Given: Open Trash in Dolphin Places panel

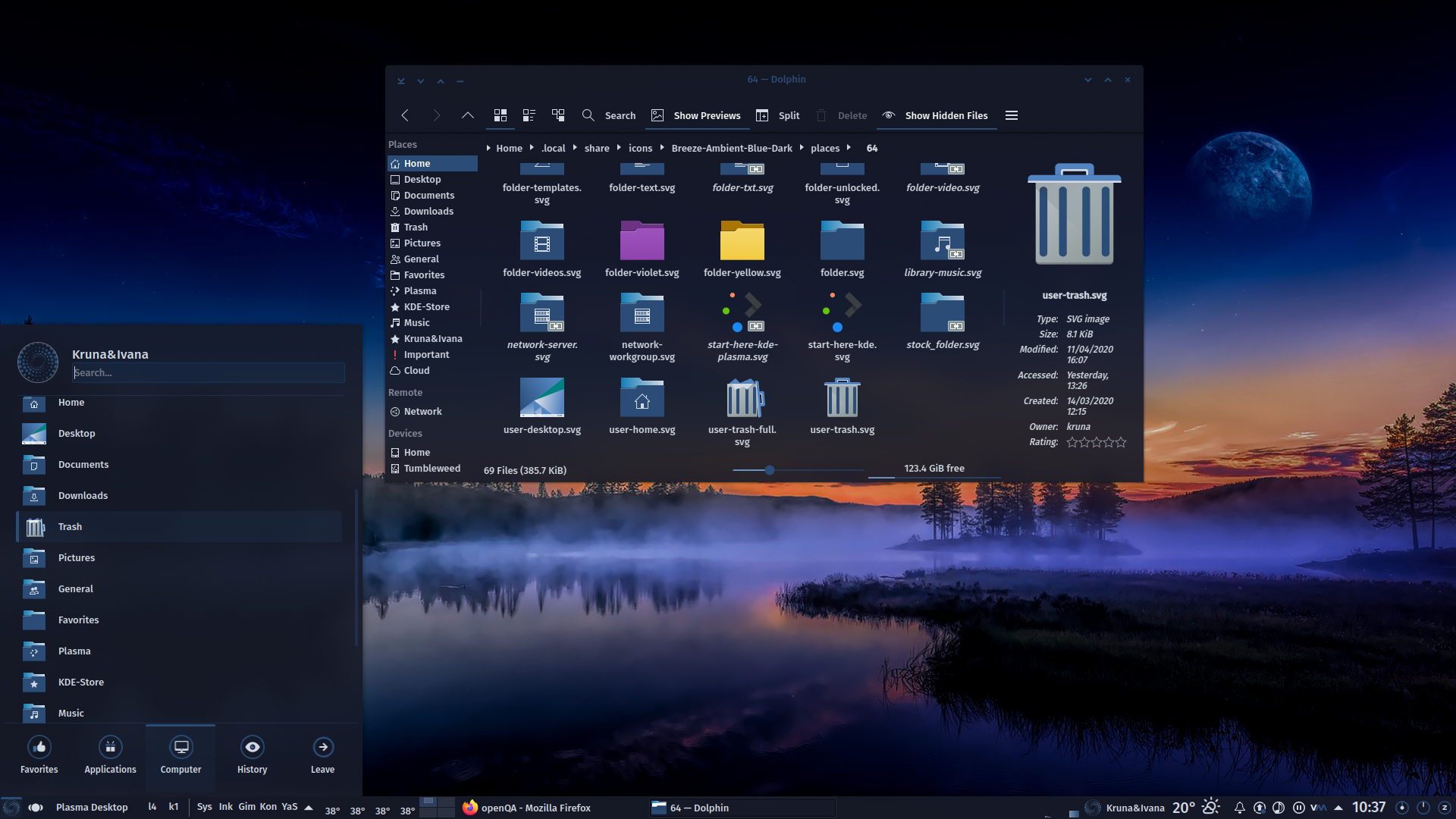Looking at the screenshot, I should (x=432, y=227).
